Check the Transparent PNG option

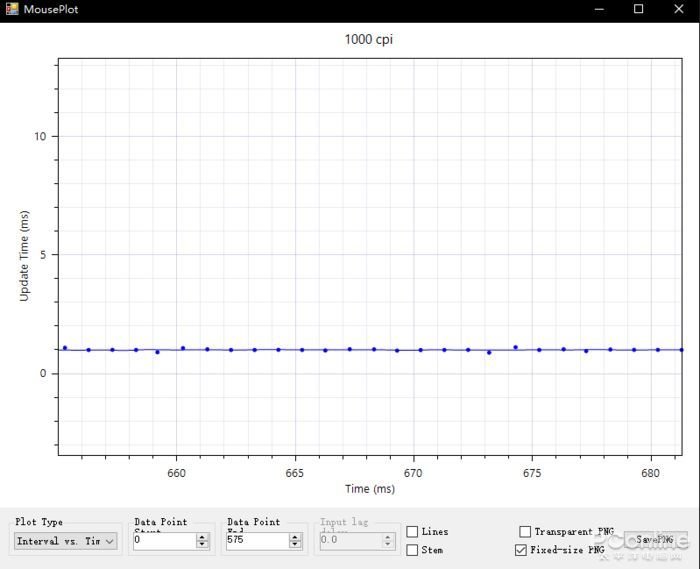click(x=525, y=532)
